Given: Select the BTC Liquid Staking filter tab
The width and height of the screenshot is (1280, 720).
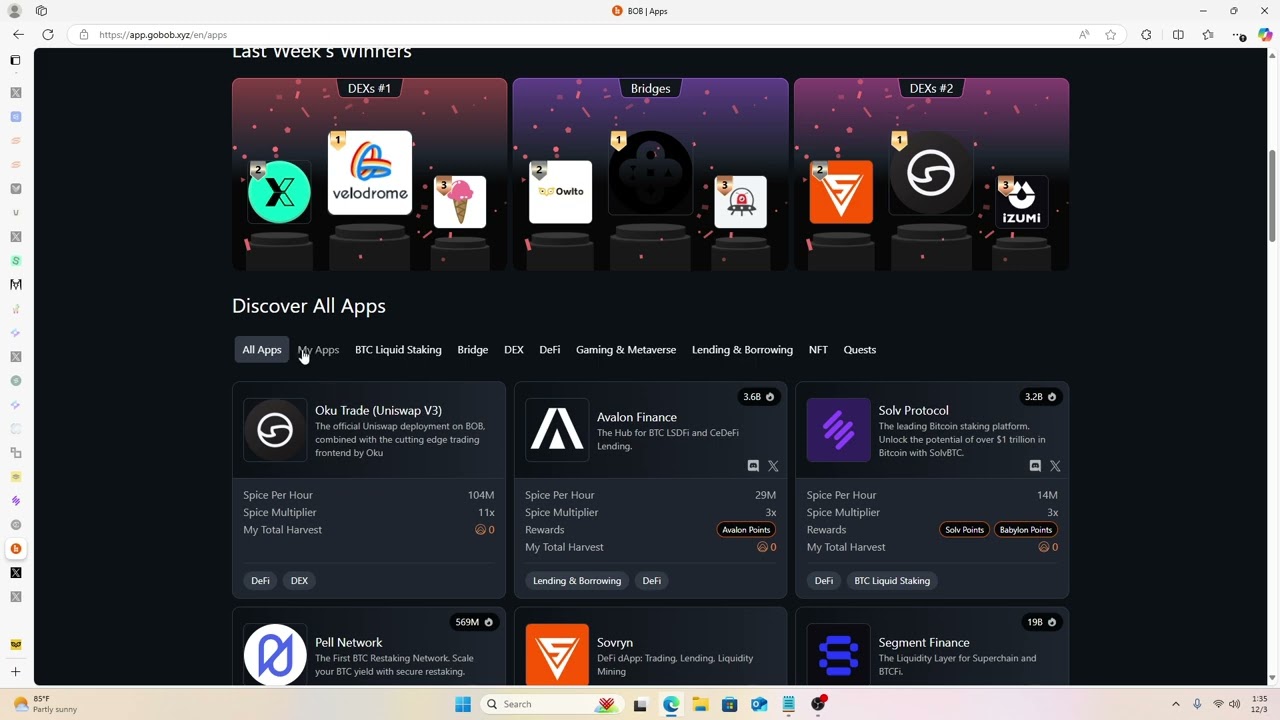Looking at the screenshot, I should (x=398, y=350).
